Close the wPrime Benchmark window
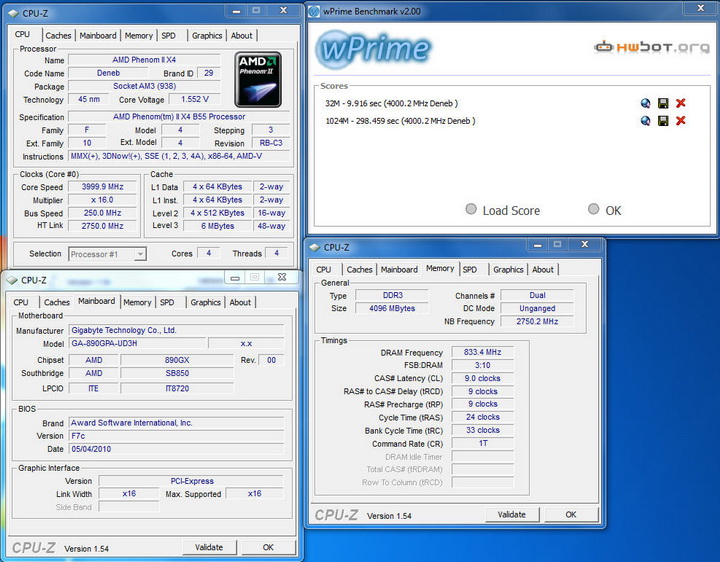The height and width of the screenshot is (562, 720). [x=701, y=8]
